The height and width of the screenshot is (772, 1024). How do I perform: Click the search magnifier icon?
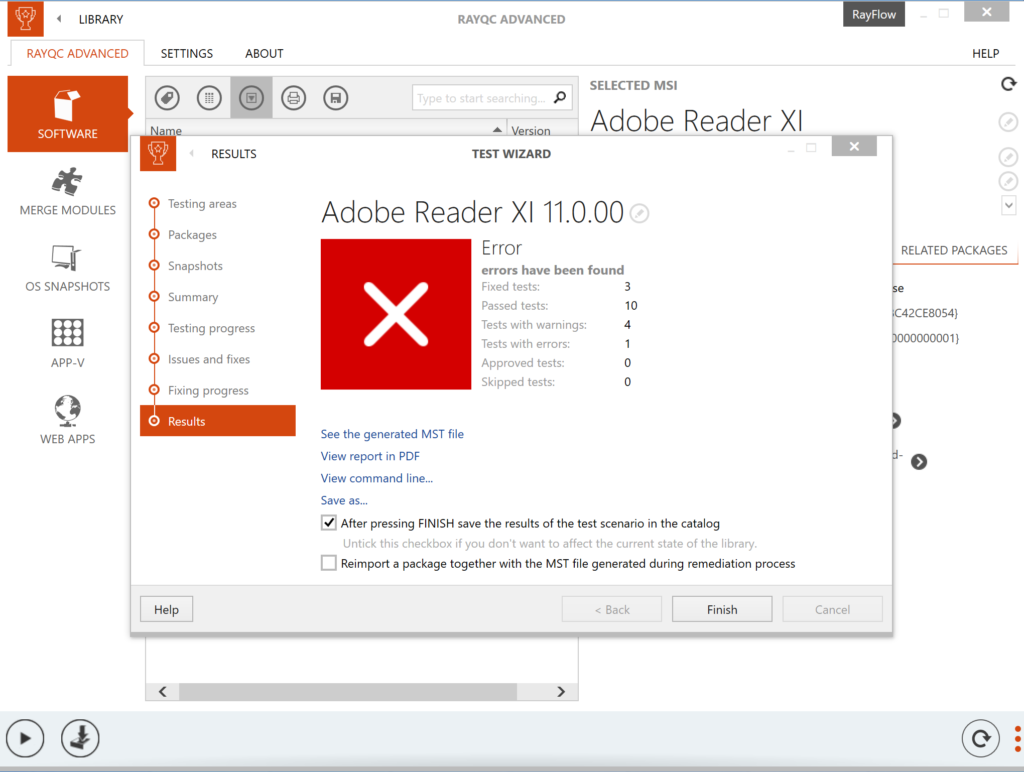pyautogui.click(x=560, y=97)
